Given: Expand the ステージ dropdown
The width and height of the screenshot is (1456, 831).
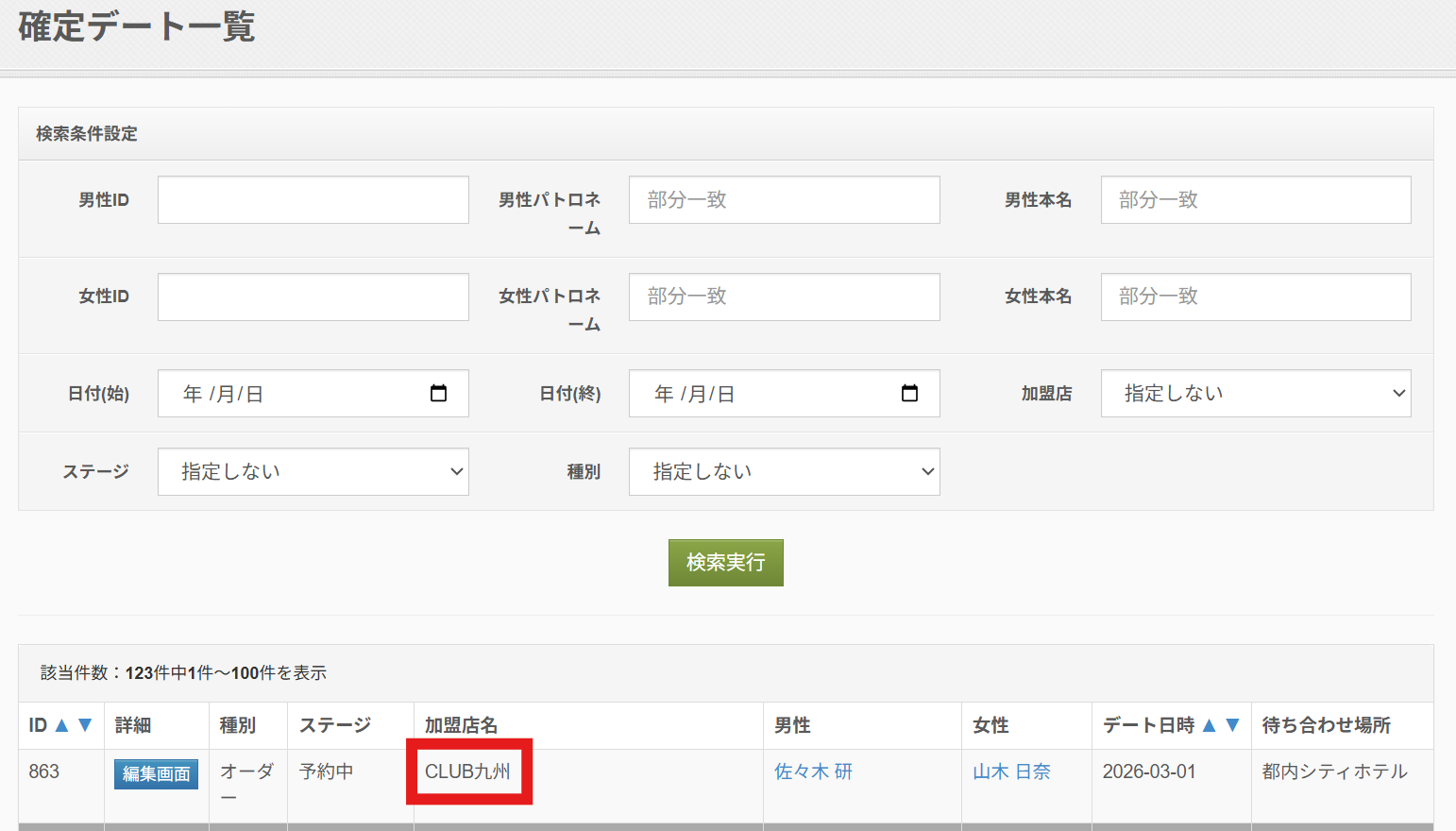Looking at the screenshot, I should tap(313, 472).
